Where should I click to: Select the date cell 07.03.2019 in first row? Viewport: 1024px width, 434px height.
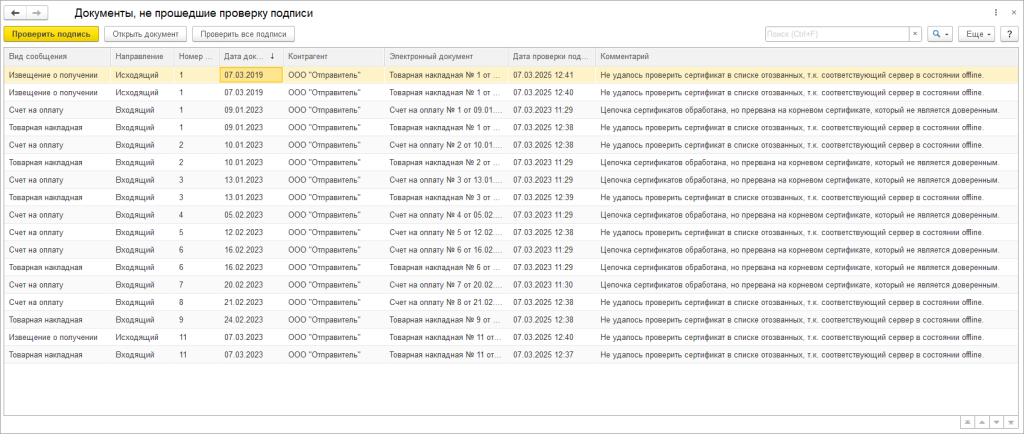tap(243, 74)
